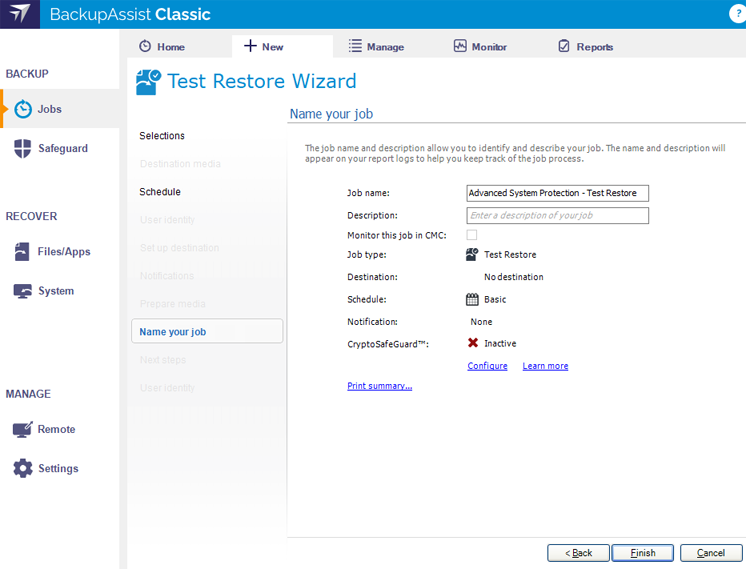The image size is (746, 569).
Task: Click the Safeguard shield icon
Action: (x=22, y=148)
